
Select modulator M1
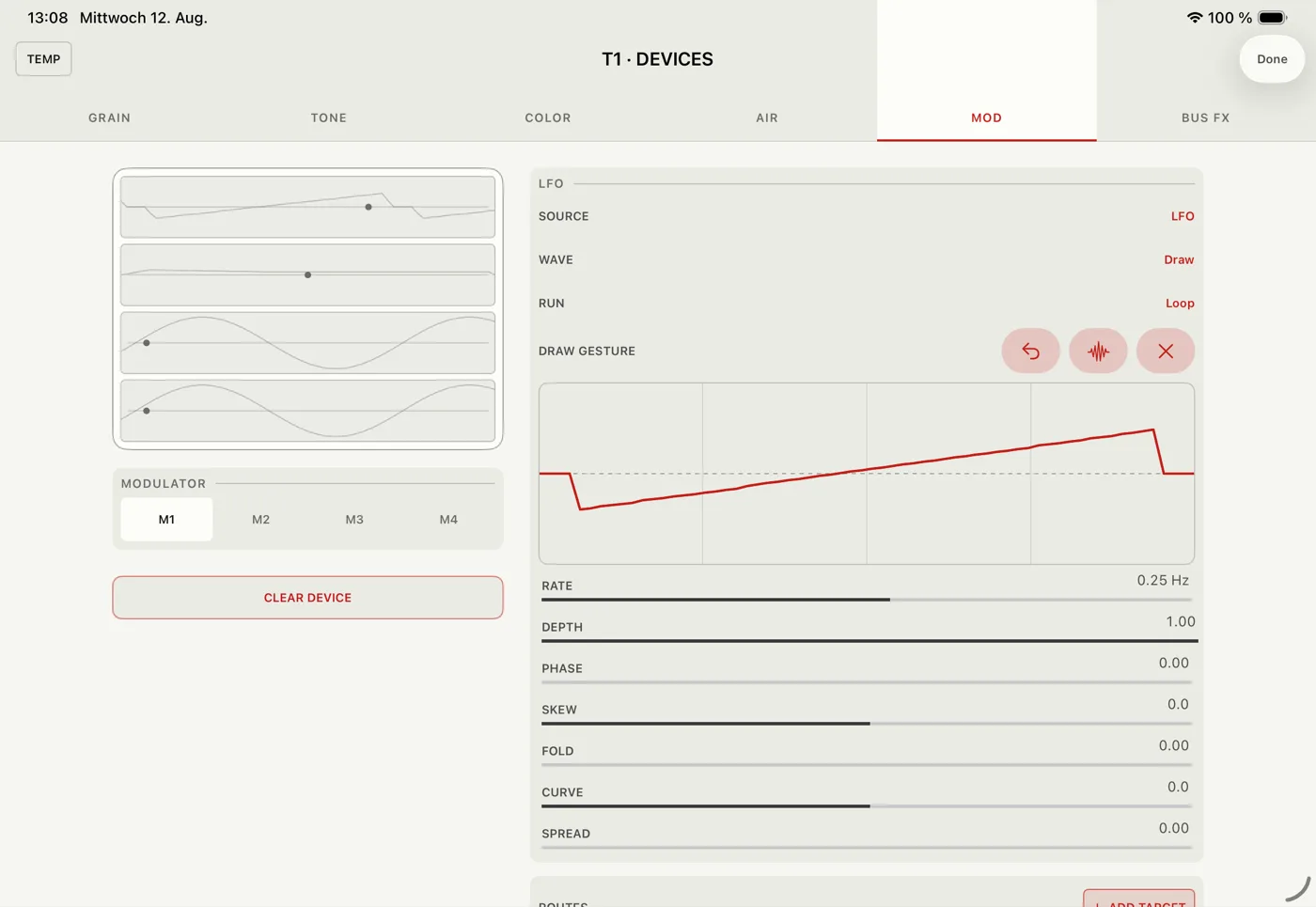(x=166, y=519)
